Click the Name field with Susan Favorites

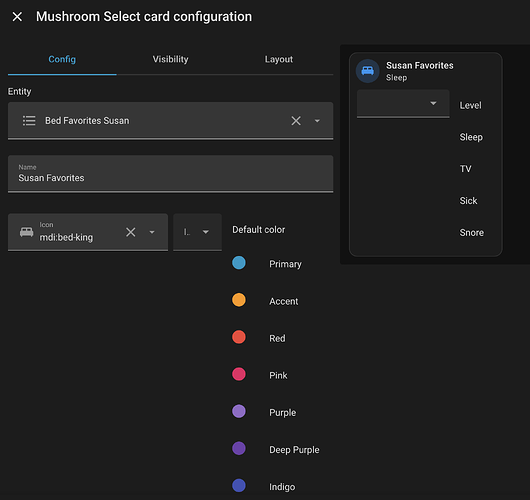coord(170,174)
